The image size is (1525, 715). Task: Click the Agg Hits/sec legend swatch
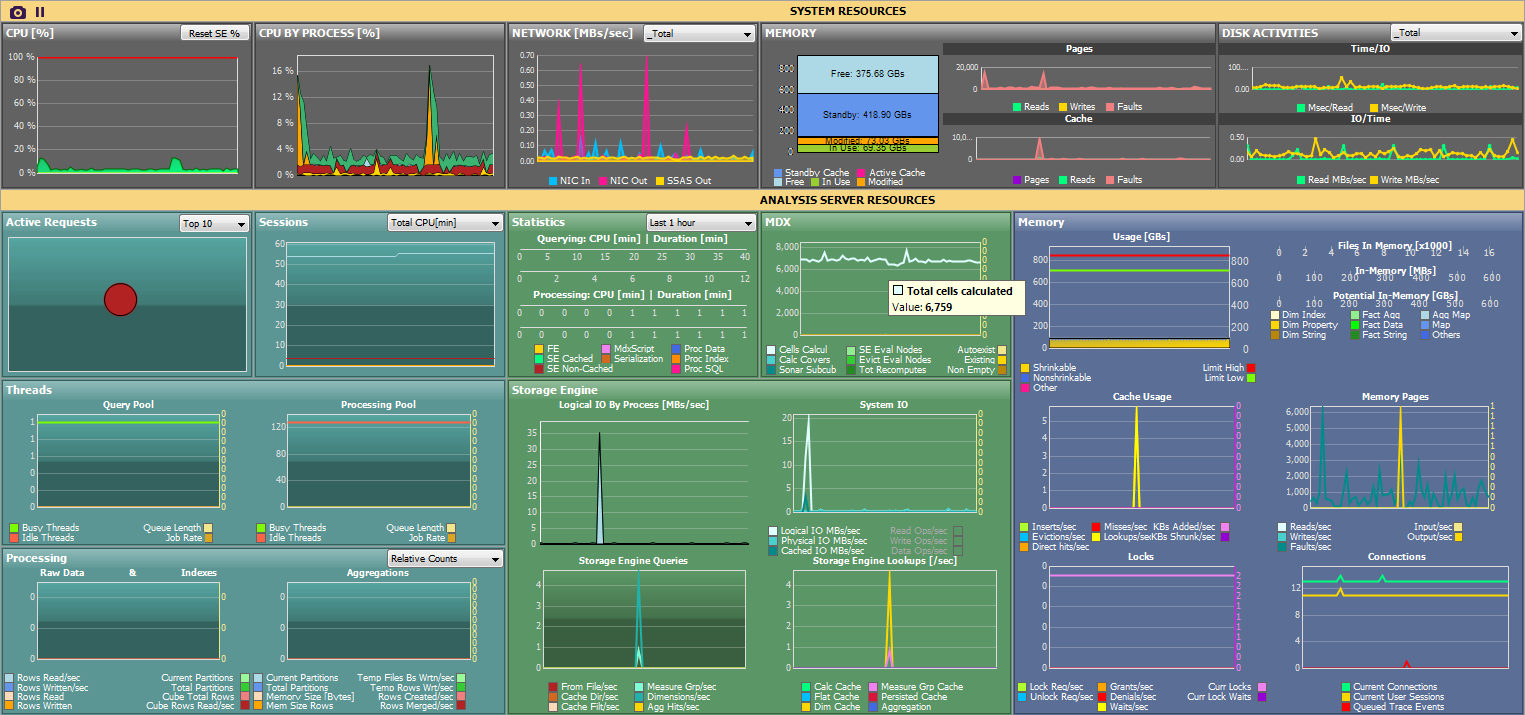tap(639, 707)
